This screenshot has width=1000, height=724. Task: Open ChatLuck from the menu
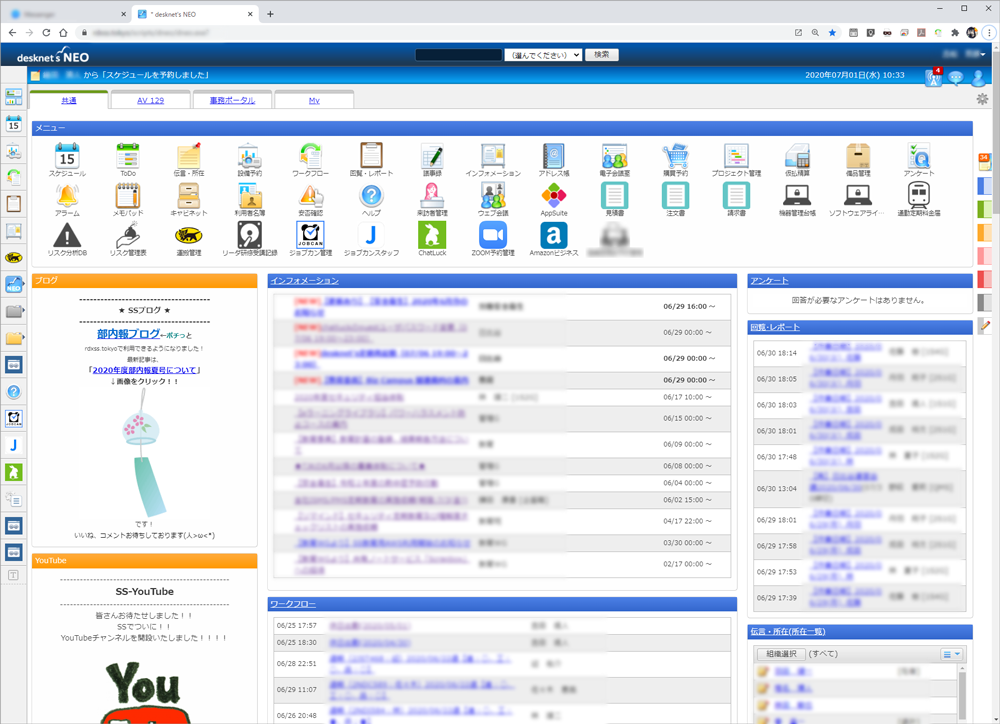point(431,236)
